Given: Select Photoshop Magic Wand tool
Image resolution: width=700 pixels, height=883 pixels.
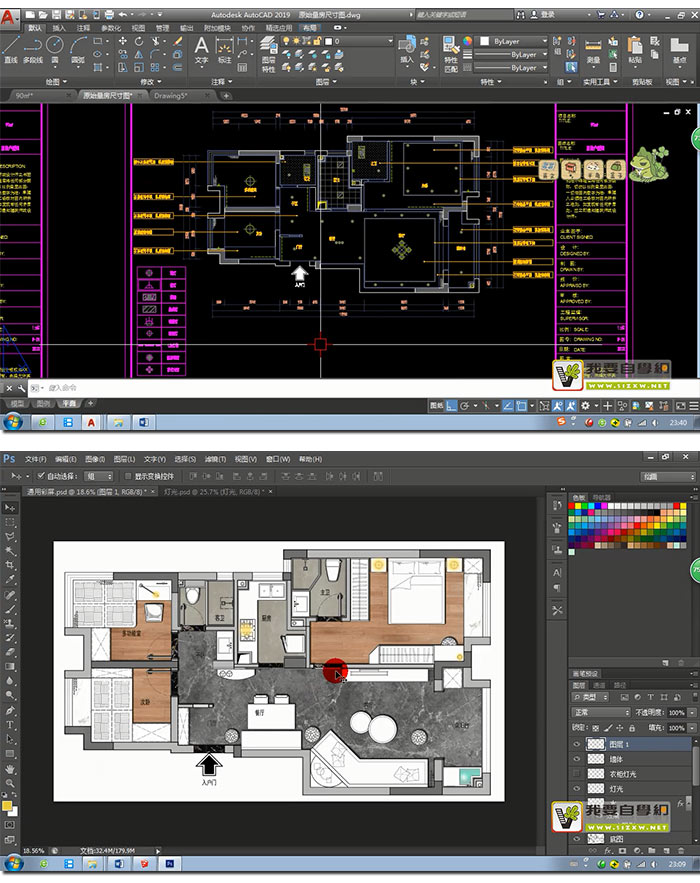Looking at the screenshot, I should tap(10, 551).
